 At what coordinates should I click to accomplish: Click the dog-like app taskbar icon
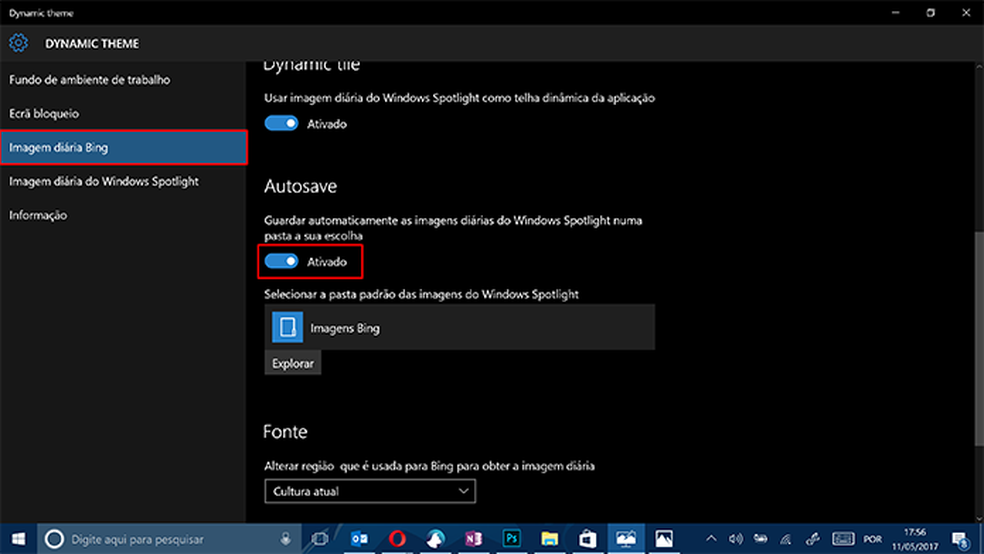click(436, 539)
